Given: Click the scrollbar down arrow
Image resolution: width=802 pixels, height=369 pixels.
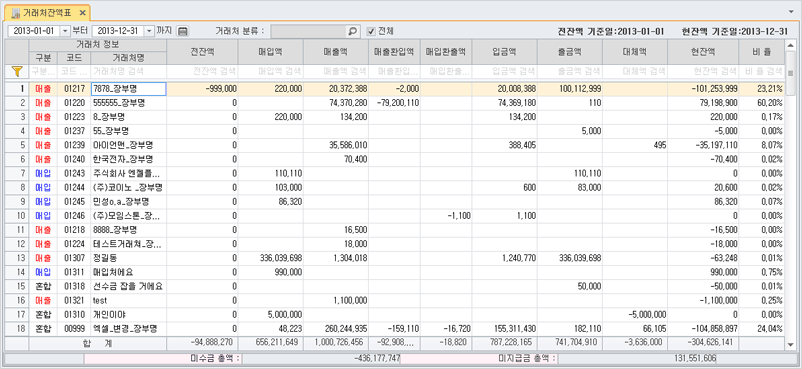Looking at the screenshot, I should click(792, 344).
